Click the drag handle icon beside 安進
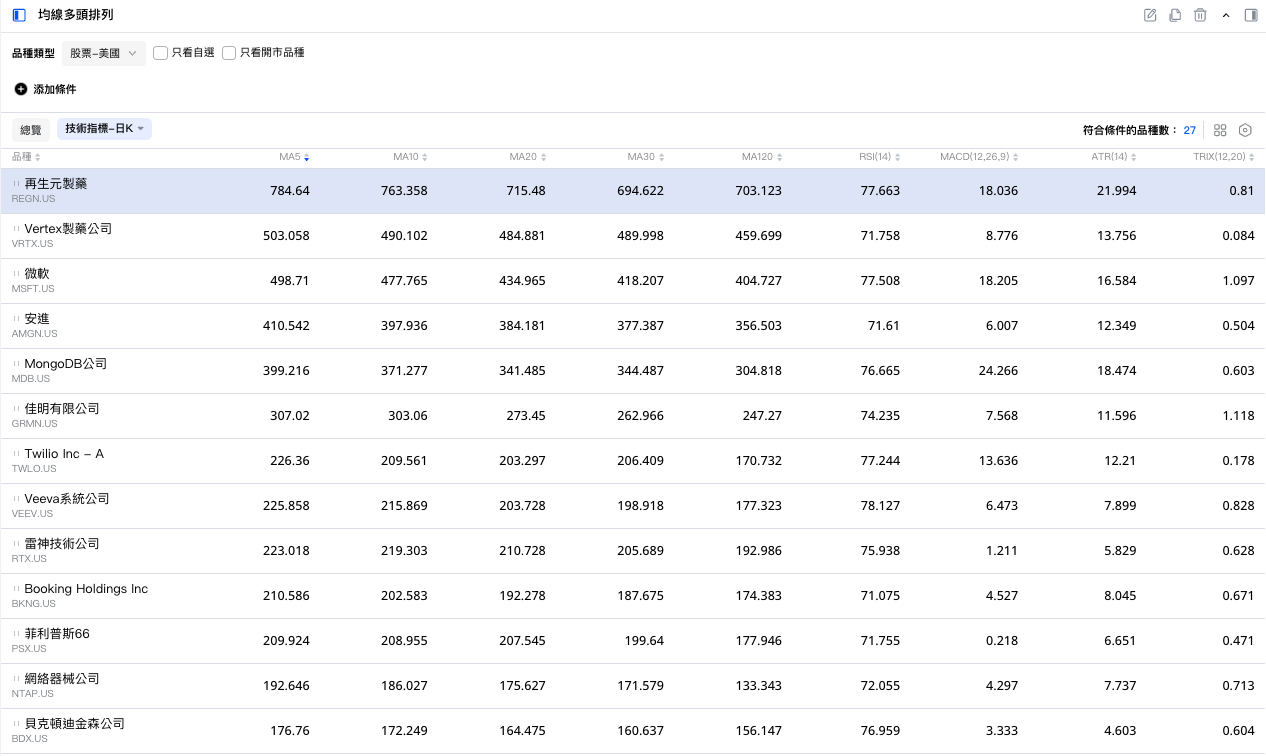The width and height of the screenshot is (1266, 756). pyautogui.click(x=16, y=318)
